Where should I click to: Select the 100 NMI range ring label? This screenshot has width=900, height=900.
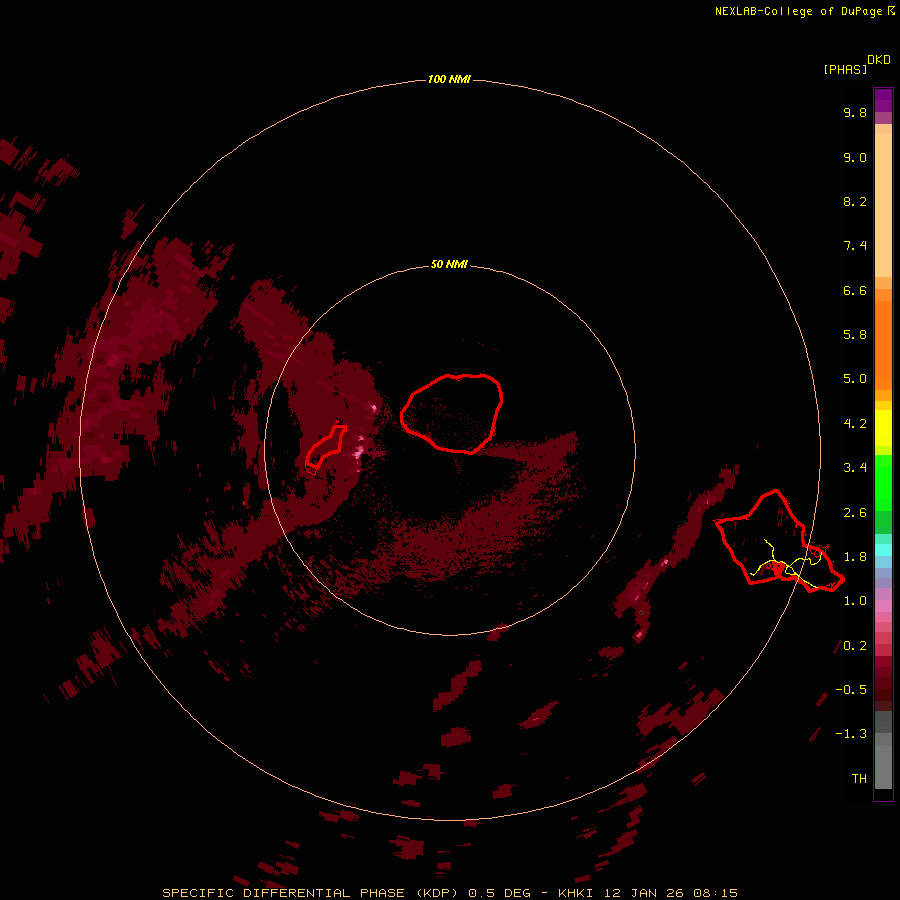(x=449, y=79)
